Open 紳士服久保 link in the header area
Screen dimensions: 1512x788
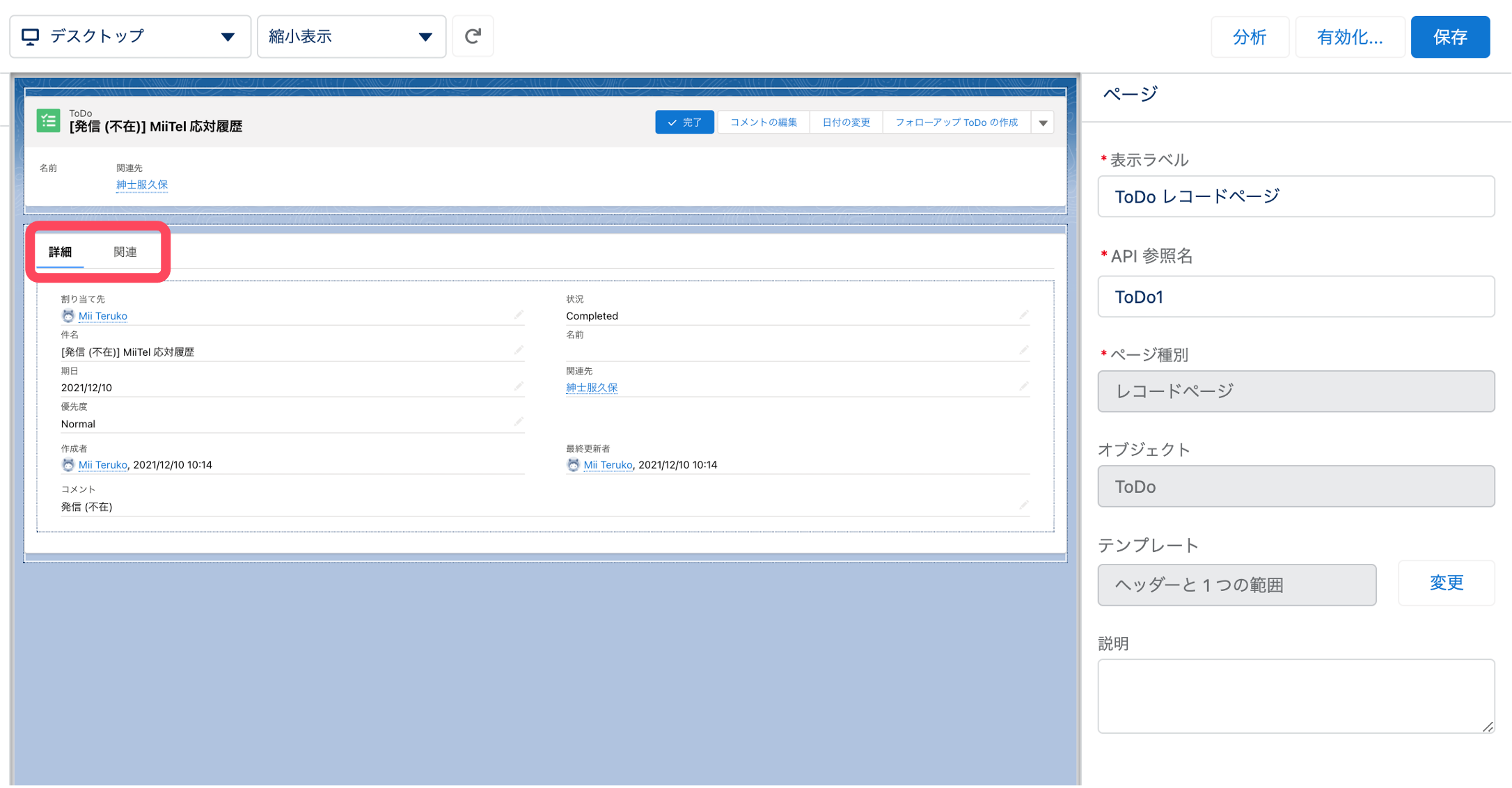point(142,184)
